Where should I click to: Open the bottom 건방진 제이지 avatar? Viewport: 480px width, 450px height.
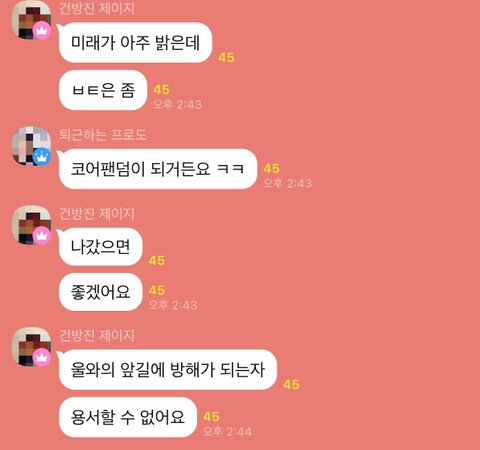point(31,346)
